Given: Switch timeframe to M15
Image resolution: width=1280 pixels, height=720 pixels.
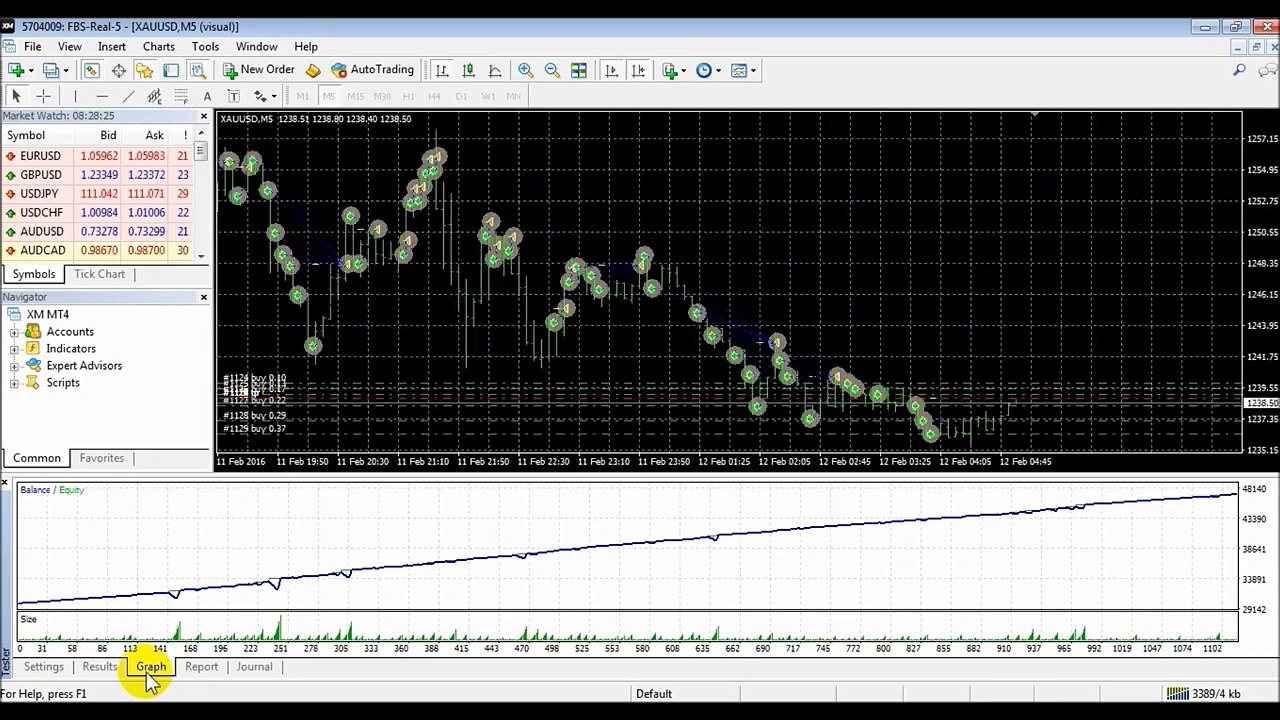Looking at the screenshot, I should click(x=356, y=96).
